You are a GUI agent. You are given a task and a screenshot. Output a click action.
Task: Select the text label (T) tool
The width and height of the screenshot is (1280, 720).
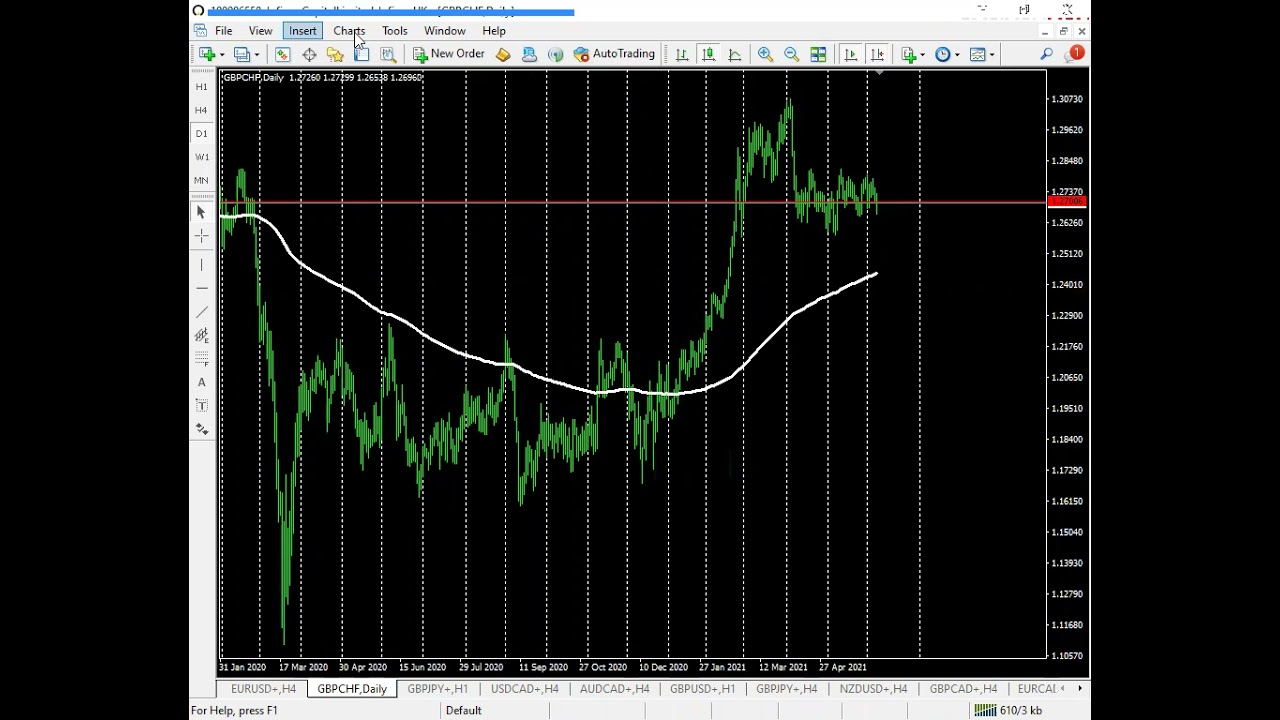tap(201, 406)
